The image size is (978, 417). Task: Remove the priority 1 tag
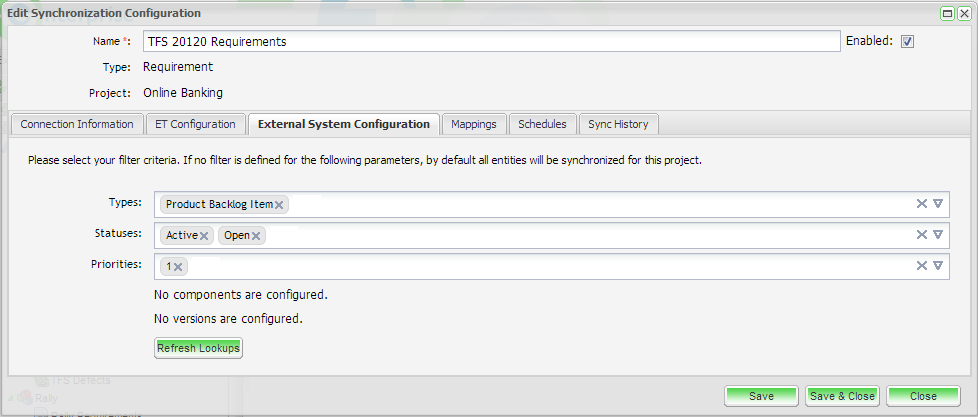[x=178, y=267]
